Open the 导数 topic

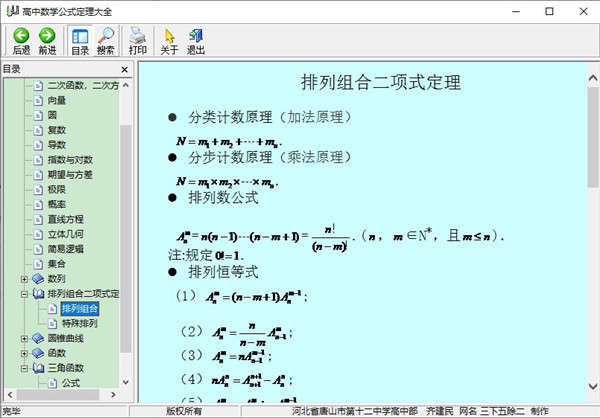click(57, 145)
